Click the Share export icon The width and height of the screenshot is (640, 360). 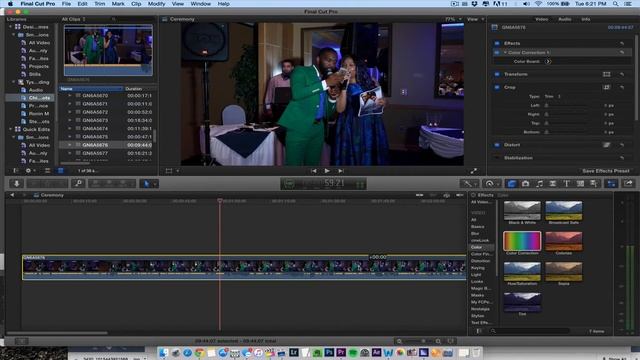click(629, 184)
